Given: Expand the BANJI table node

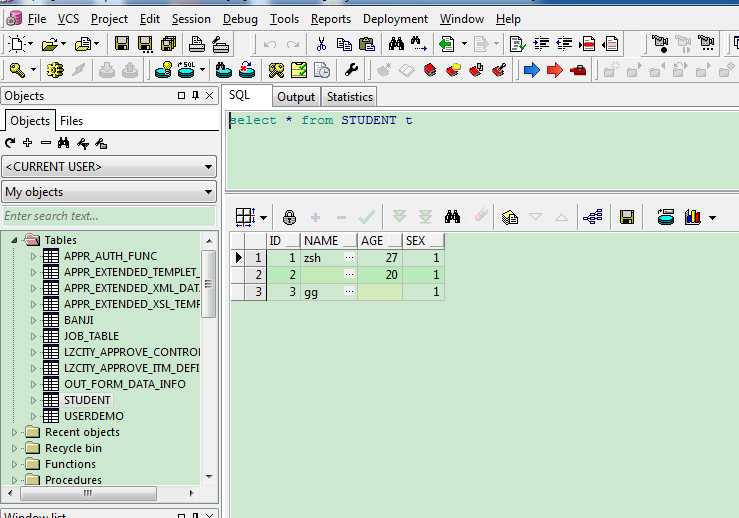Looking at the screenshot, I should pyautogui.click(x=33, y=320).
